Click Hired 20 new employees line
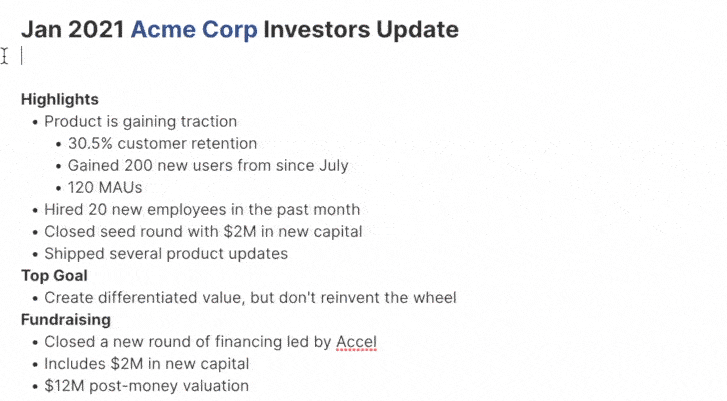 202,210
